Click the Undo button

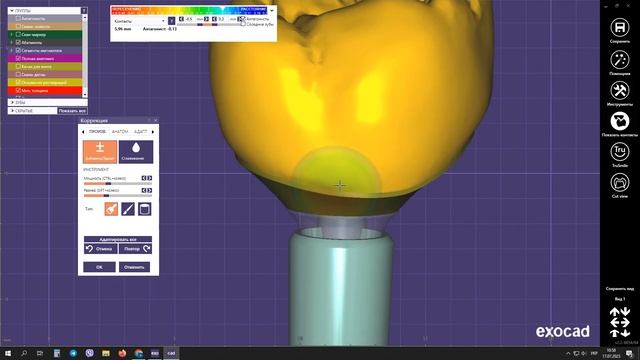tap(100, 249)
